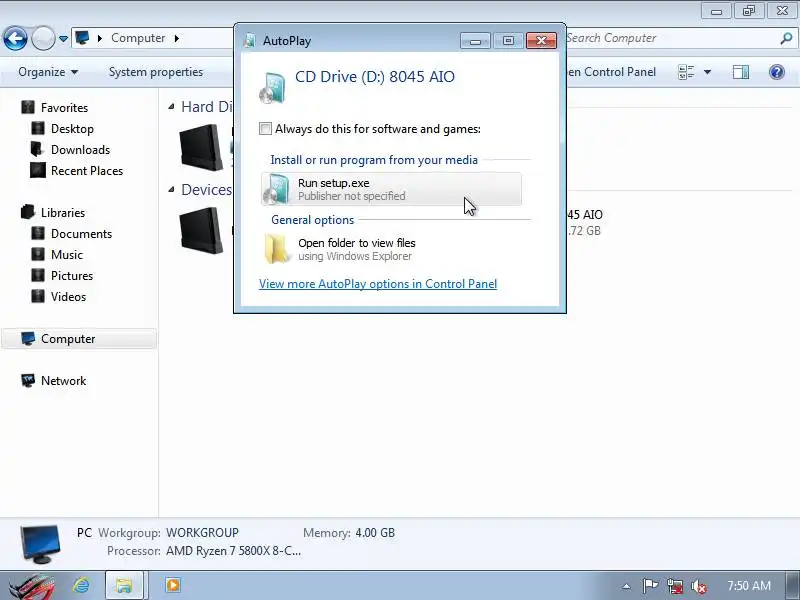
Task: Open Explorer help question mark icon
Action: (x=777, y=72)
